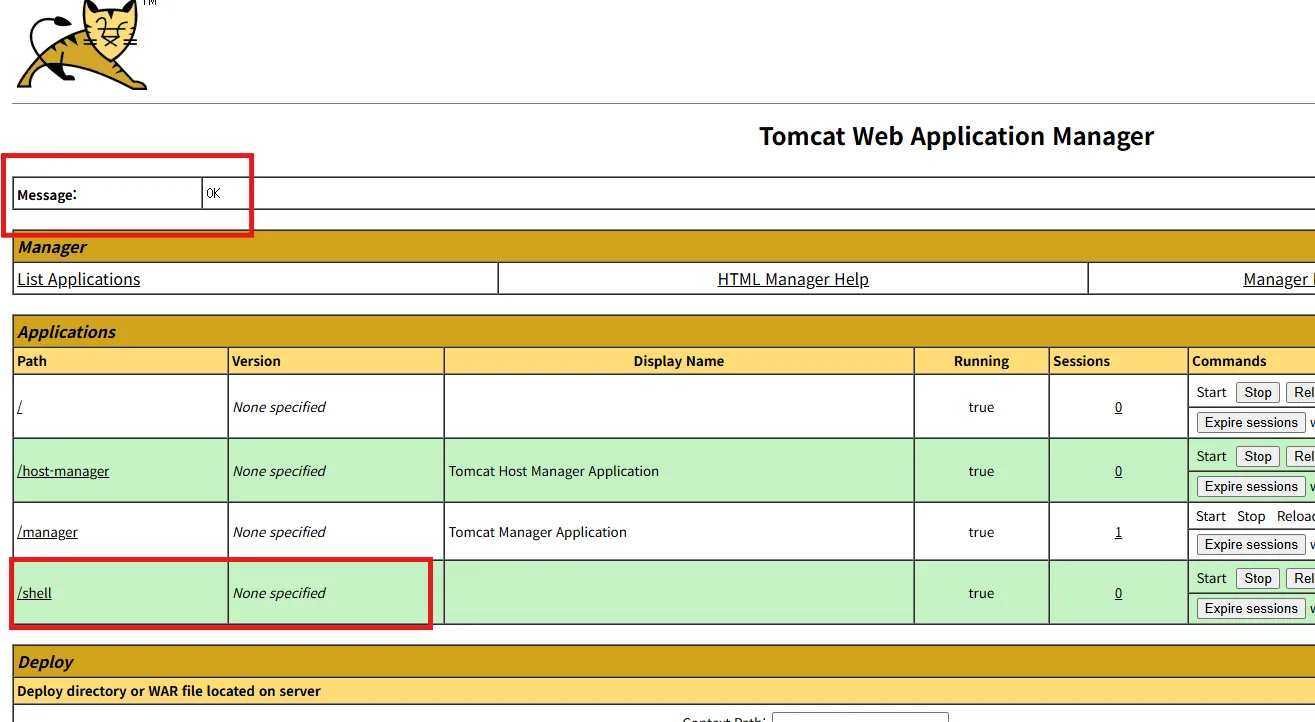Stop the /shell application
The width and height of the screenshot is (1315, 722).
[1258, 579]
